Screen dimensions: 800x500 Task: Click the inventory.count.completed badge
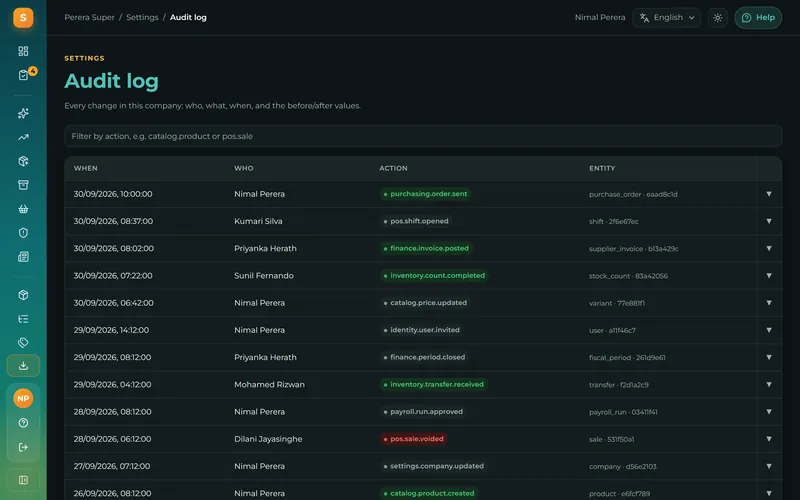[x=434, y=276]
